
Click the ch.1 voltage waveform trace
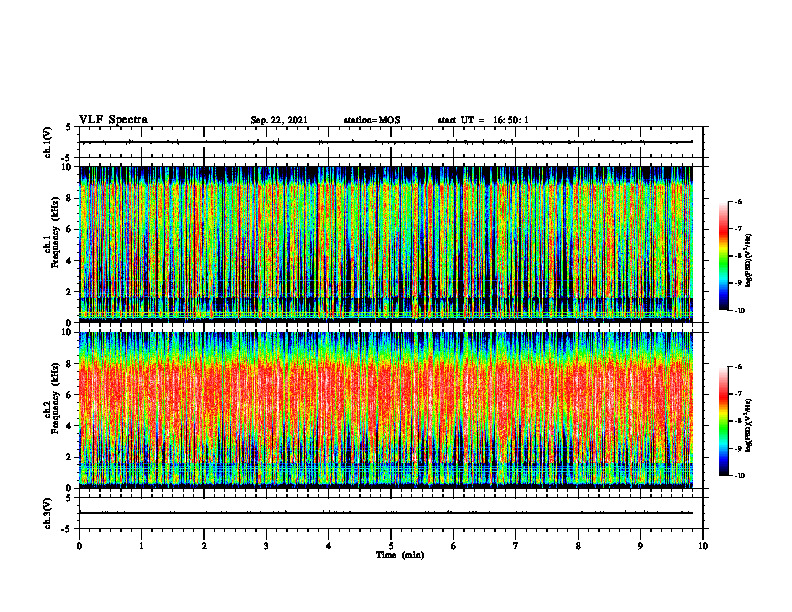point(386,142)
